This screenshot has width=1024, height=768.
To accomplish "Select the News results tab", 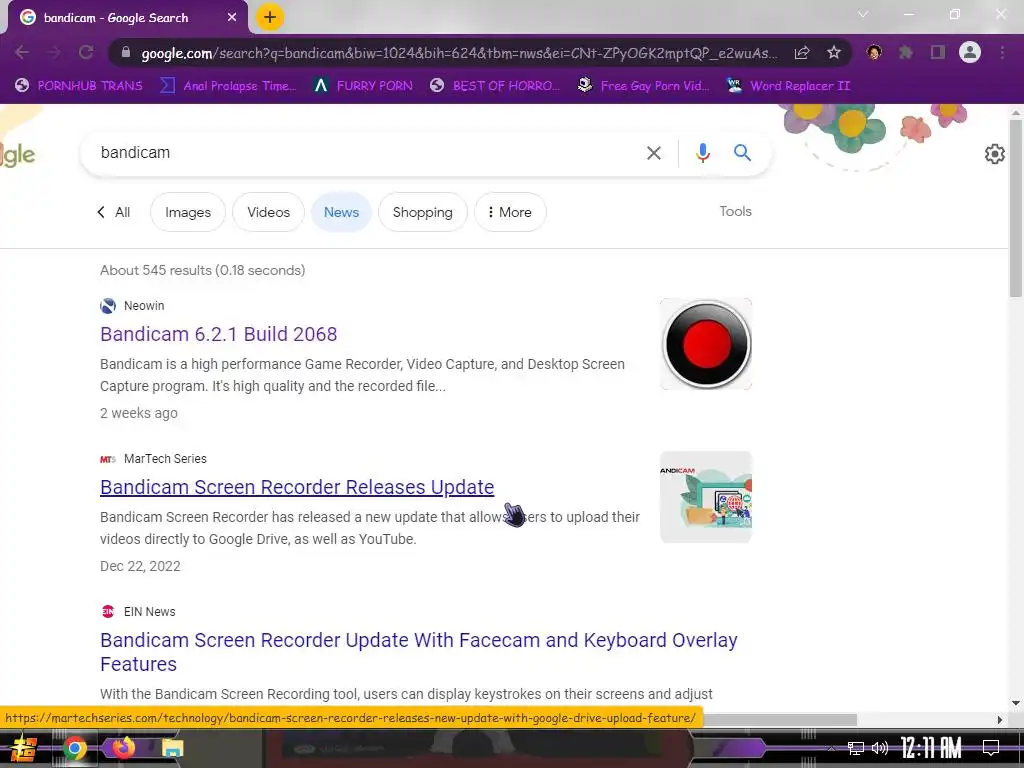I will (342, 212).
